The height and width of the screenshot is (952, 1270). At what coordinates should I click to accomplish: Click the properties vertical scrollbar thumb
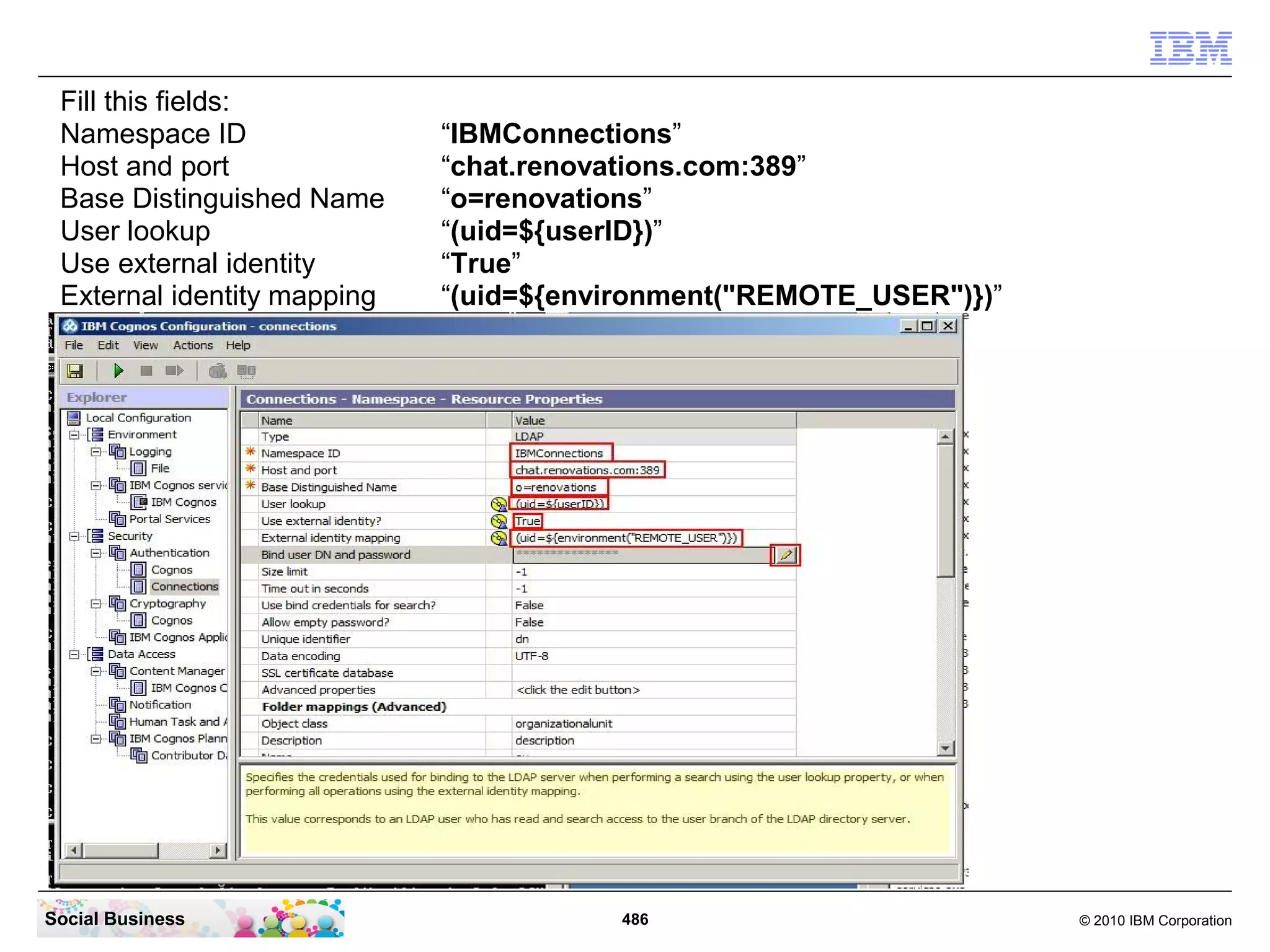click(x=945, y=511)
